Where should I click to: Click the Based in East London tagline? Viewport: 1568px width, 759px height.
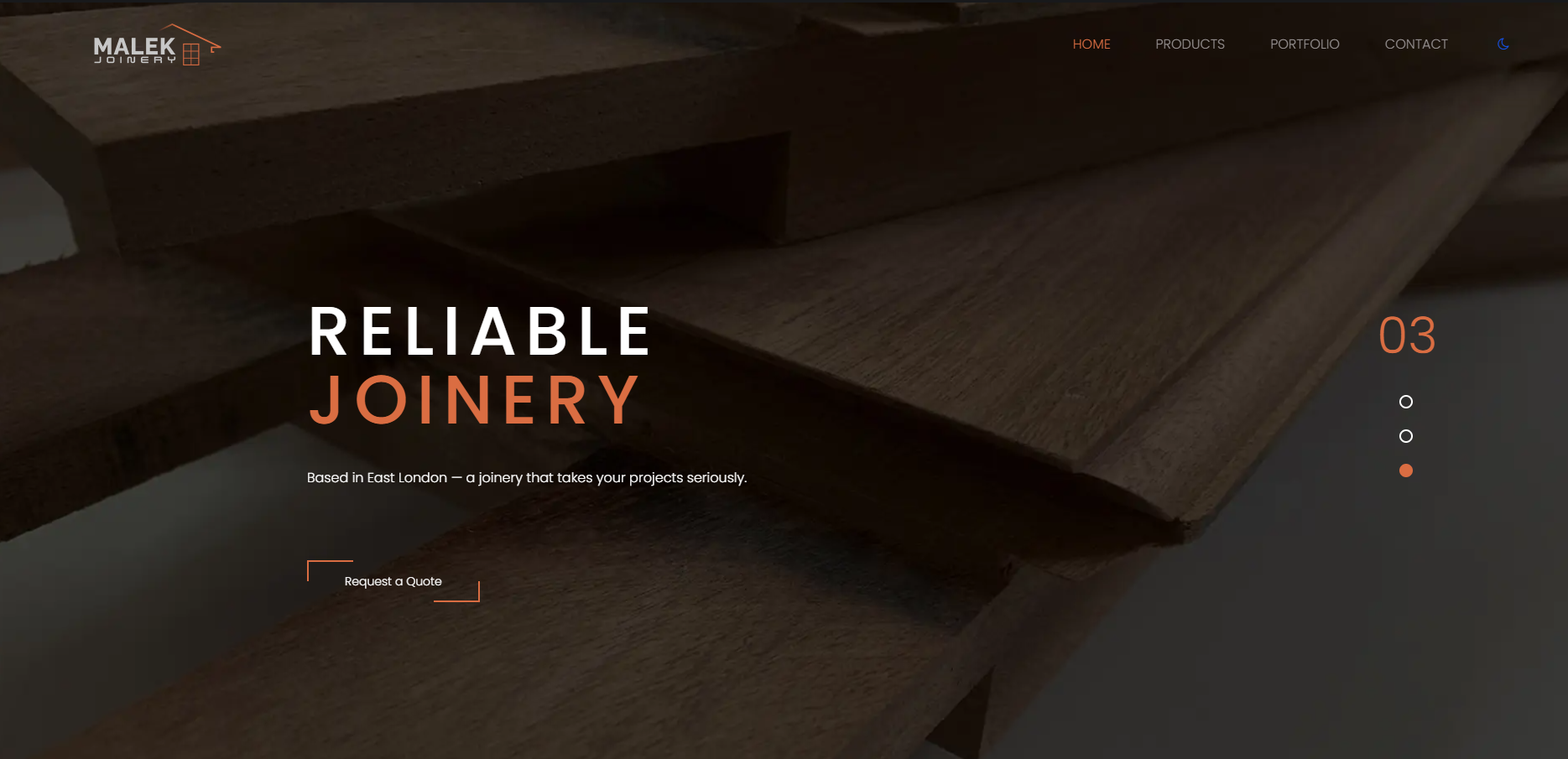click(x=527, y=478)
